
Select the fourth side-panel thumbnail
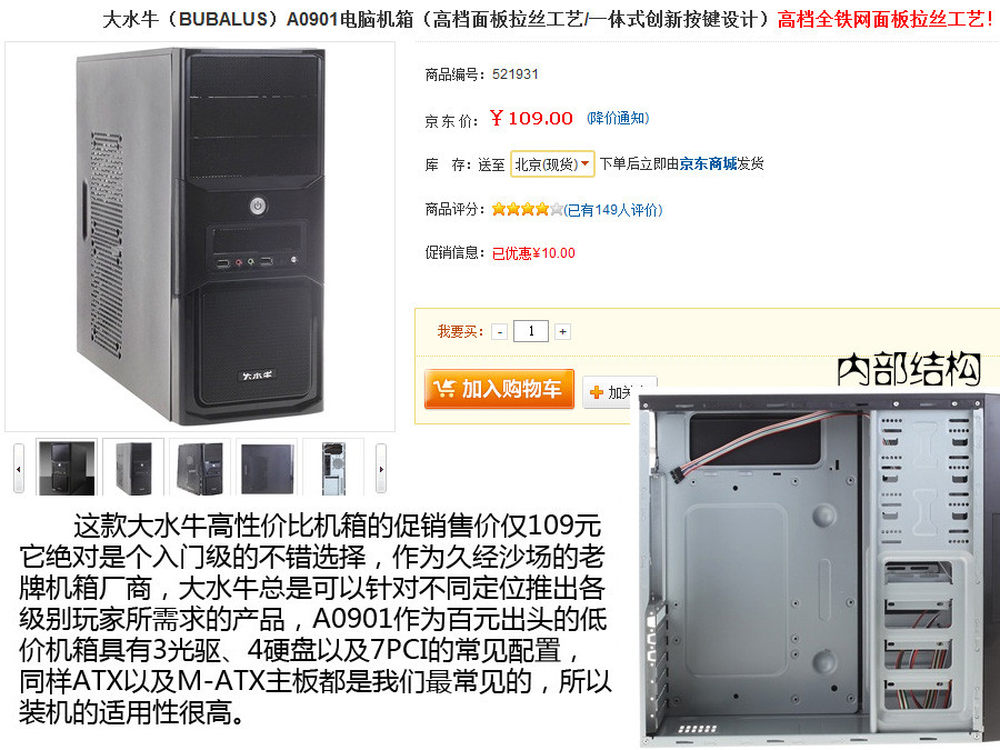click(x=267, y=467)
